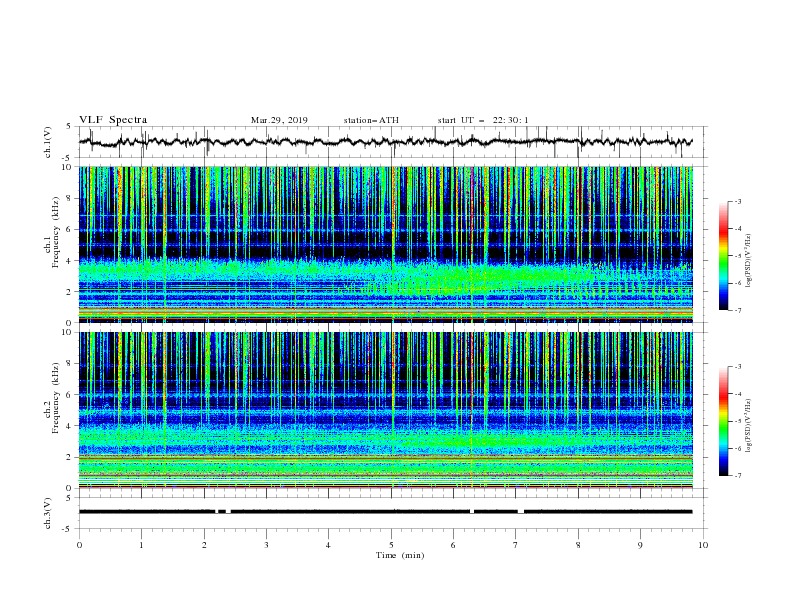Click the ch.3 black signal bar

(386, 512)
